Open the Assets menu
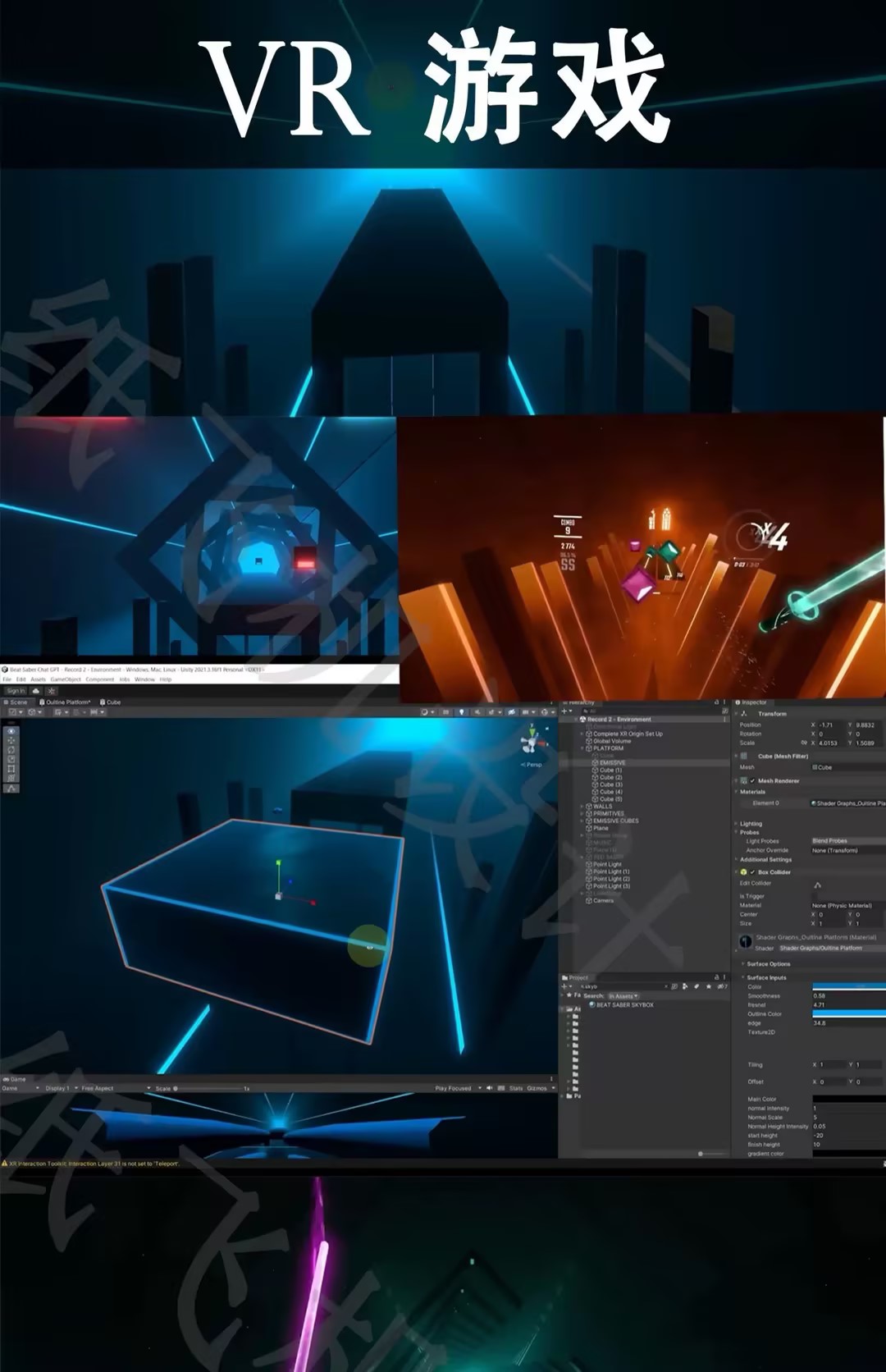Screen dimensions: 886x1372 pos(39,679)
